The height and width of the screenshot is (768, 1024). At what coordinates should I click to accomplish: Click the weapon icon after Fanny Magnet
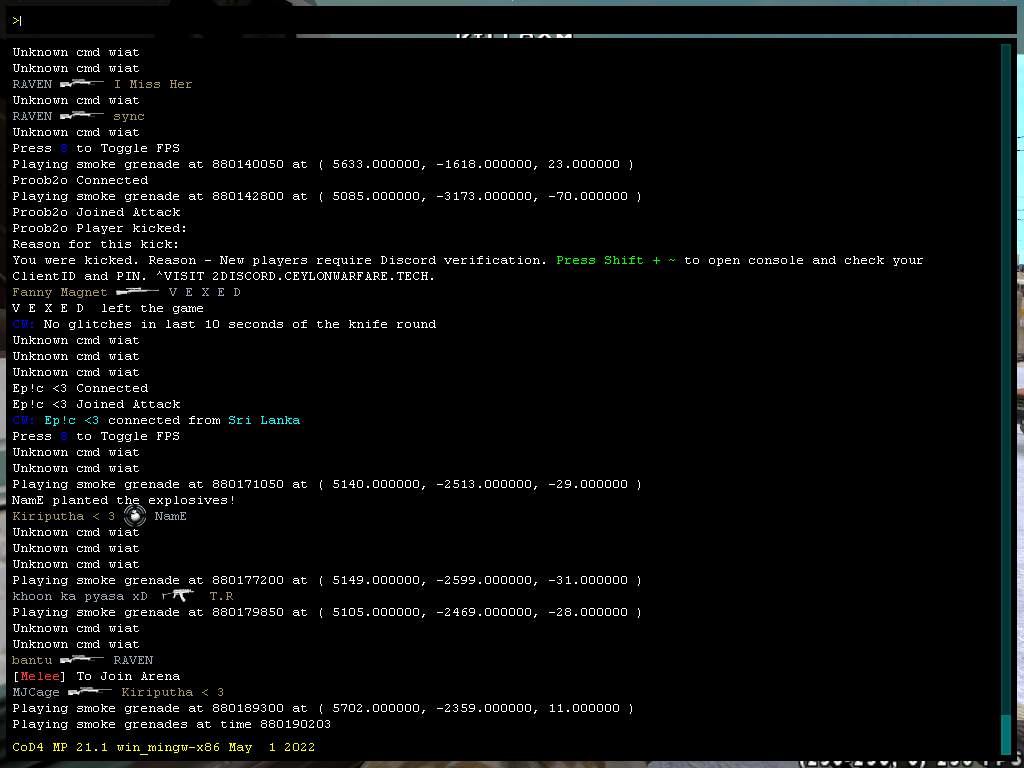click(137, 292)
